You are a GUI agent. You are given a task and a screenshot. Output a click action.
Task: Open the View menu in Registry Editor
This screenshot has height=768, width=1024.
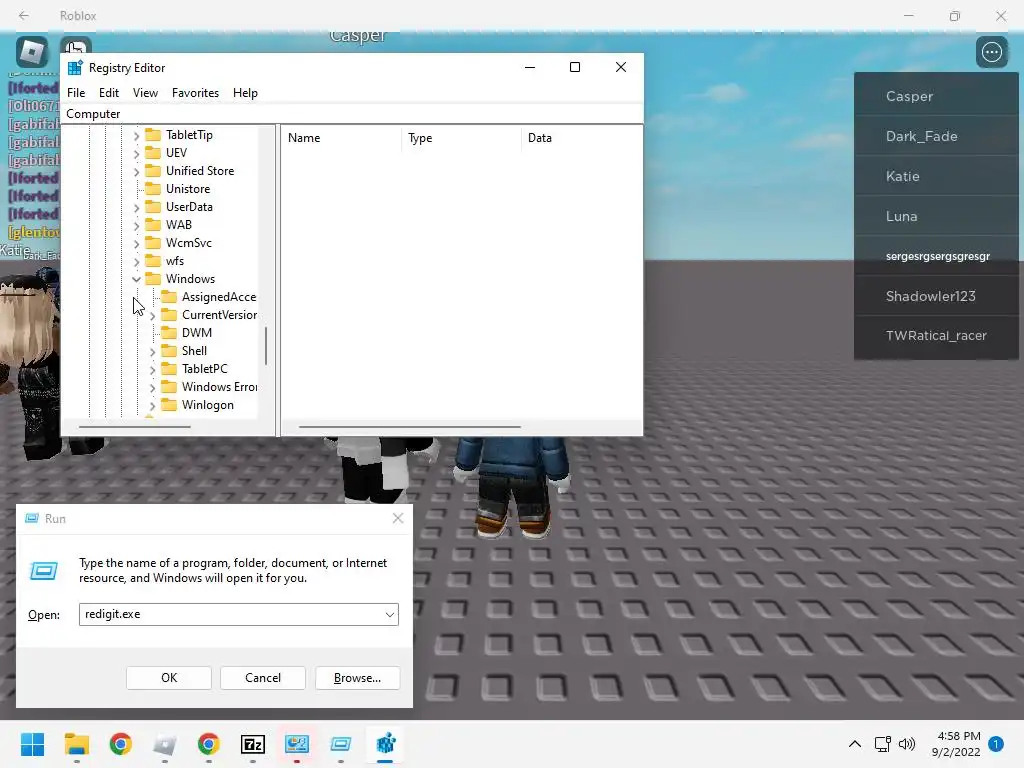tap(146, 93)
